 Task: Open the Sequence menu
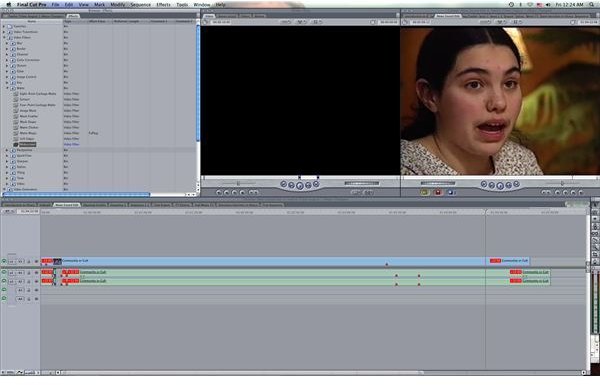(140, 5)
